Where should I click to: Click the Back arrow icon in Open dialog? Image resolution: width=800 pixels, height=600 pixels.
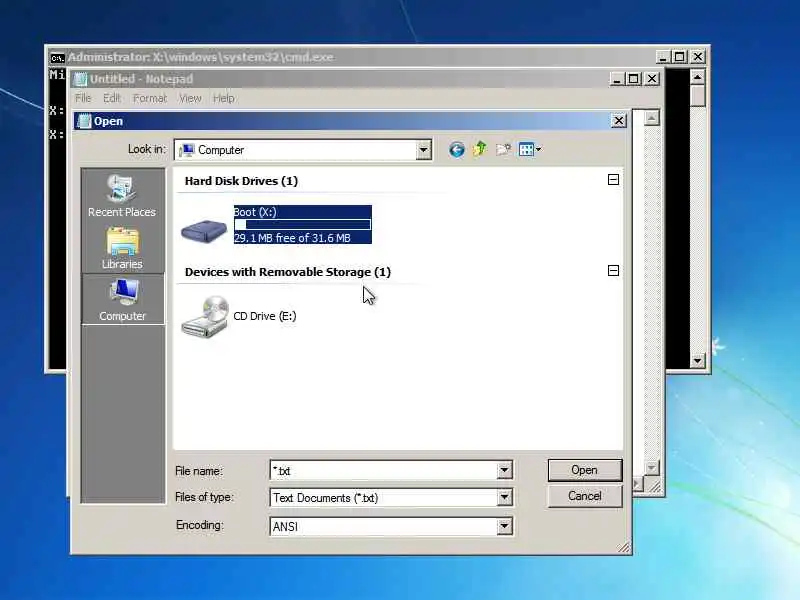tap(457, 149)
